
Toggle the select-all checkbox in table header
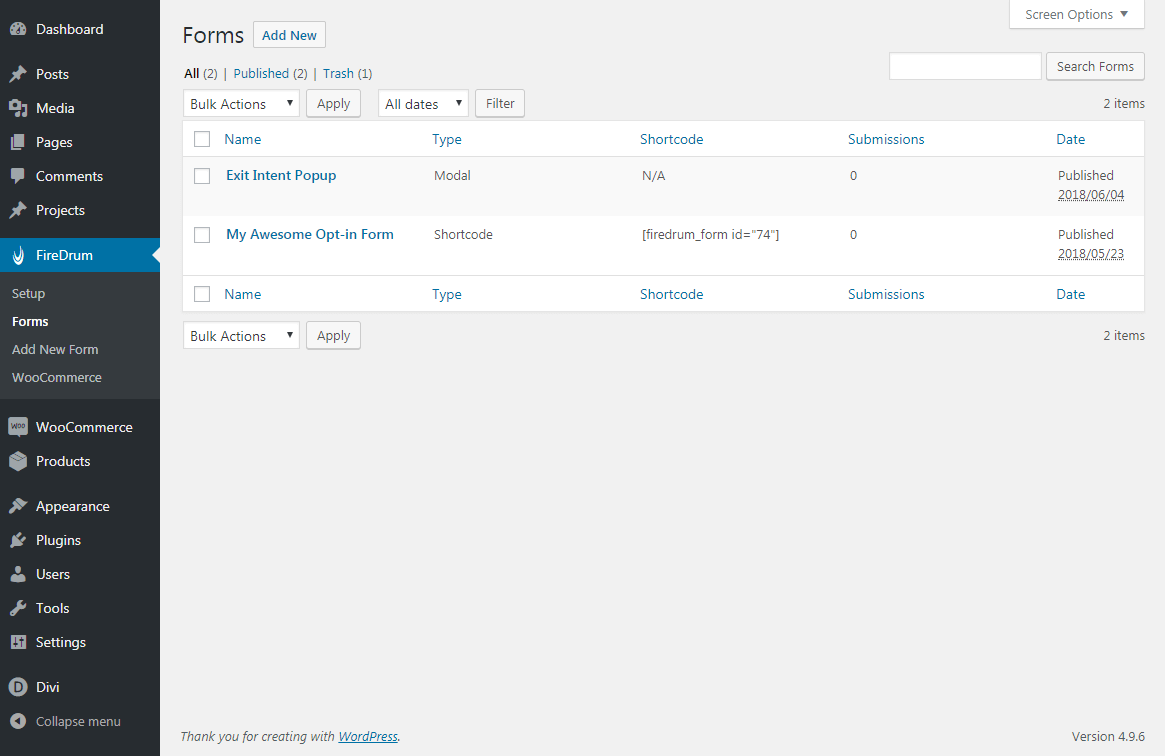(x=202, y=139)
